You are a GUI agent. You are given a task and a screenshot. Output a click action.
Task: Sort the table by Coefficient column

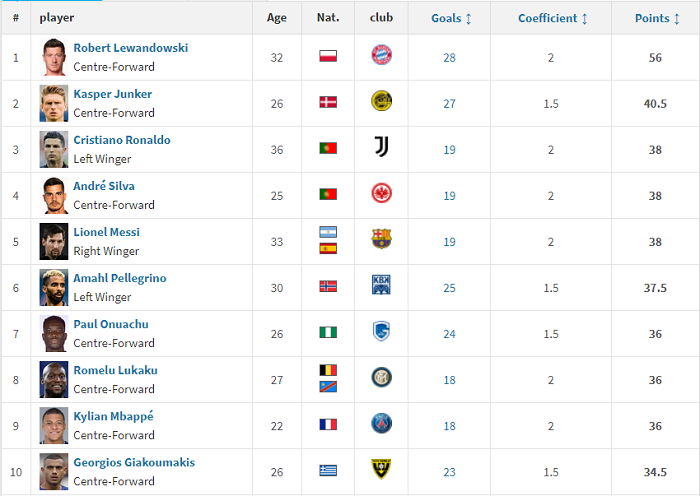[552, 18]
